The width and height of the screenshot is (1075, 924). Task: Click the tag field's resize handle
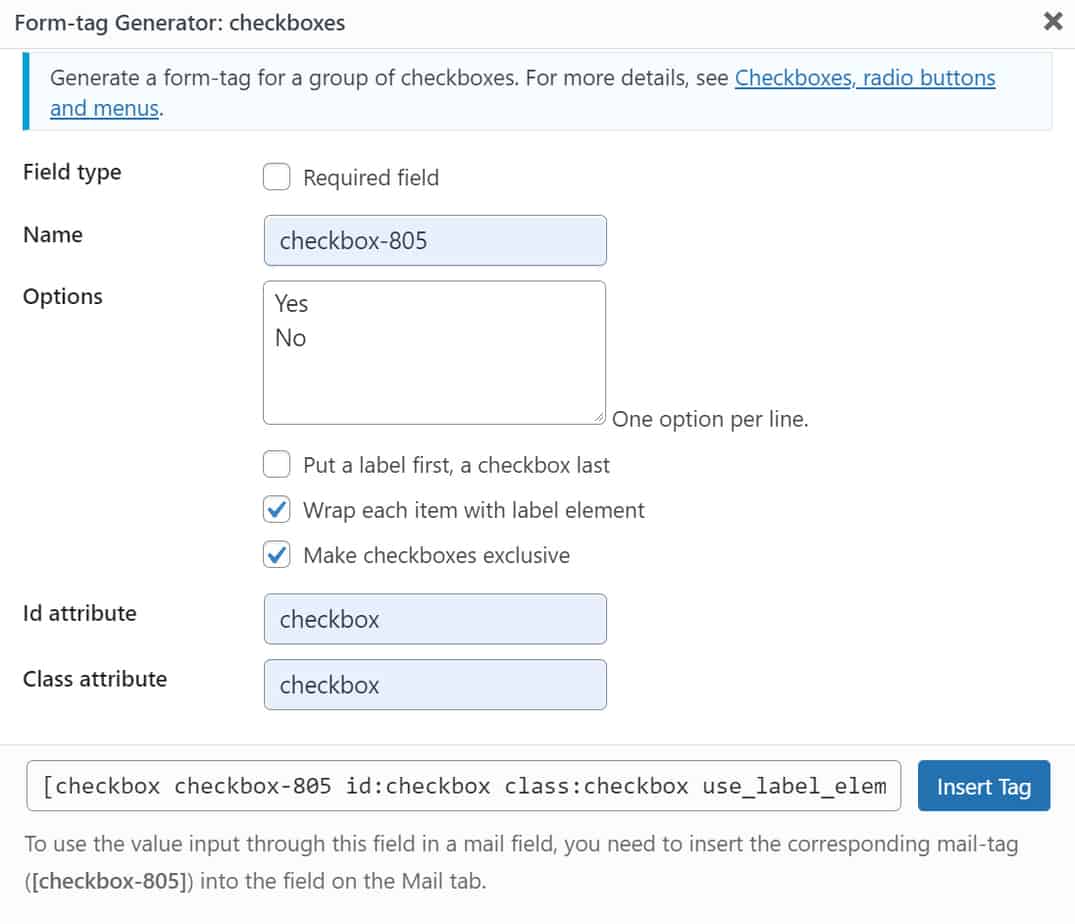coord(600,416)
